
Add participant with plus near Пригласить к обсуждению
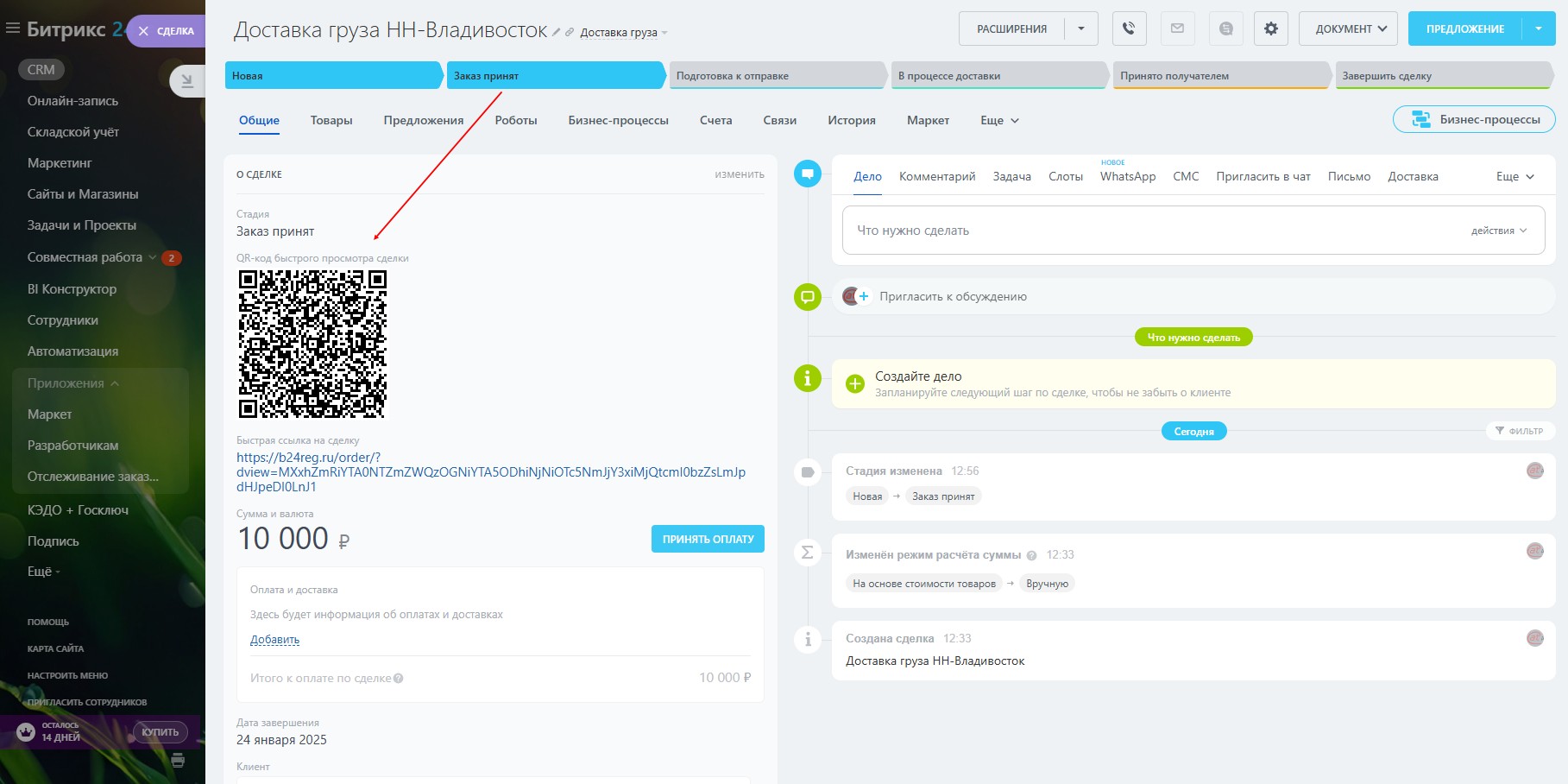864,296
